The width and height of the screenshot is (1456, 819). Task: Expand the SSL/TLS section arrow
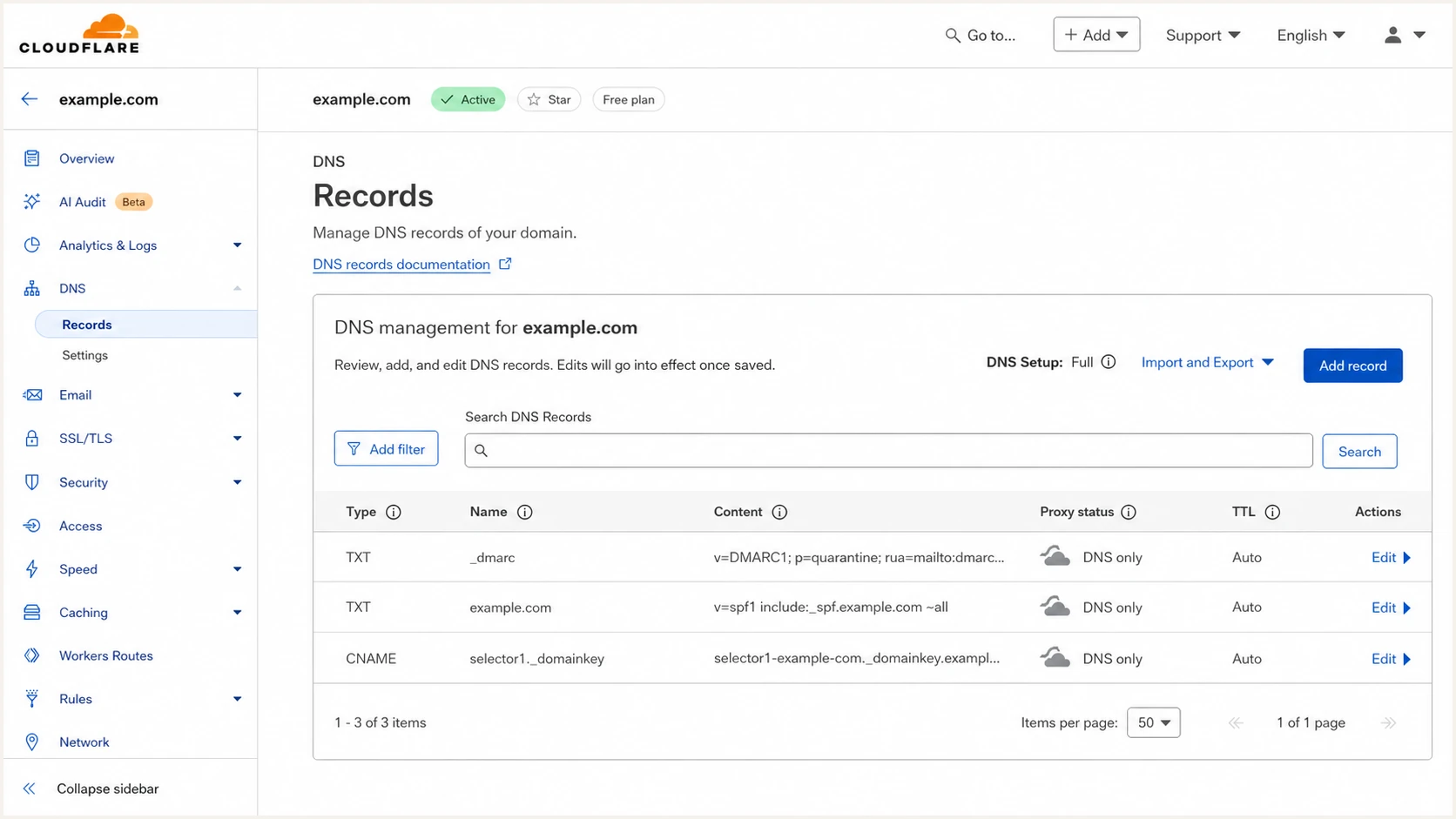(x=237, y=439)
